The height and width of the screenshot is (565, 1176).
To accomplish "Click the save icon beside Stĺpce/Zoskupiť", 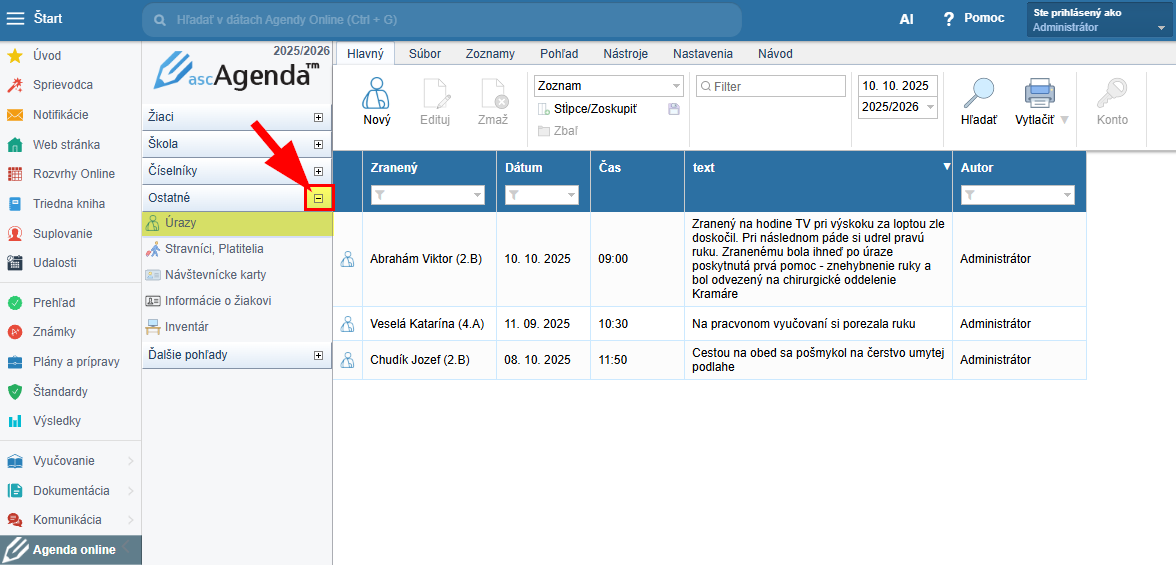I will click(x=674, y=109).
